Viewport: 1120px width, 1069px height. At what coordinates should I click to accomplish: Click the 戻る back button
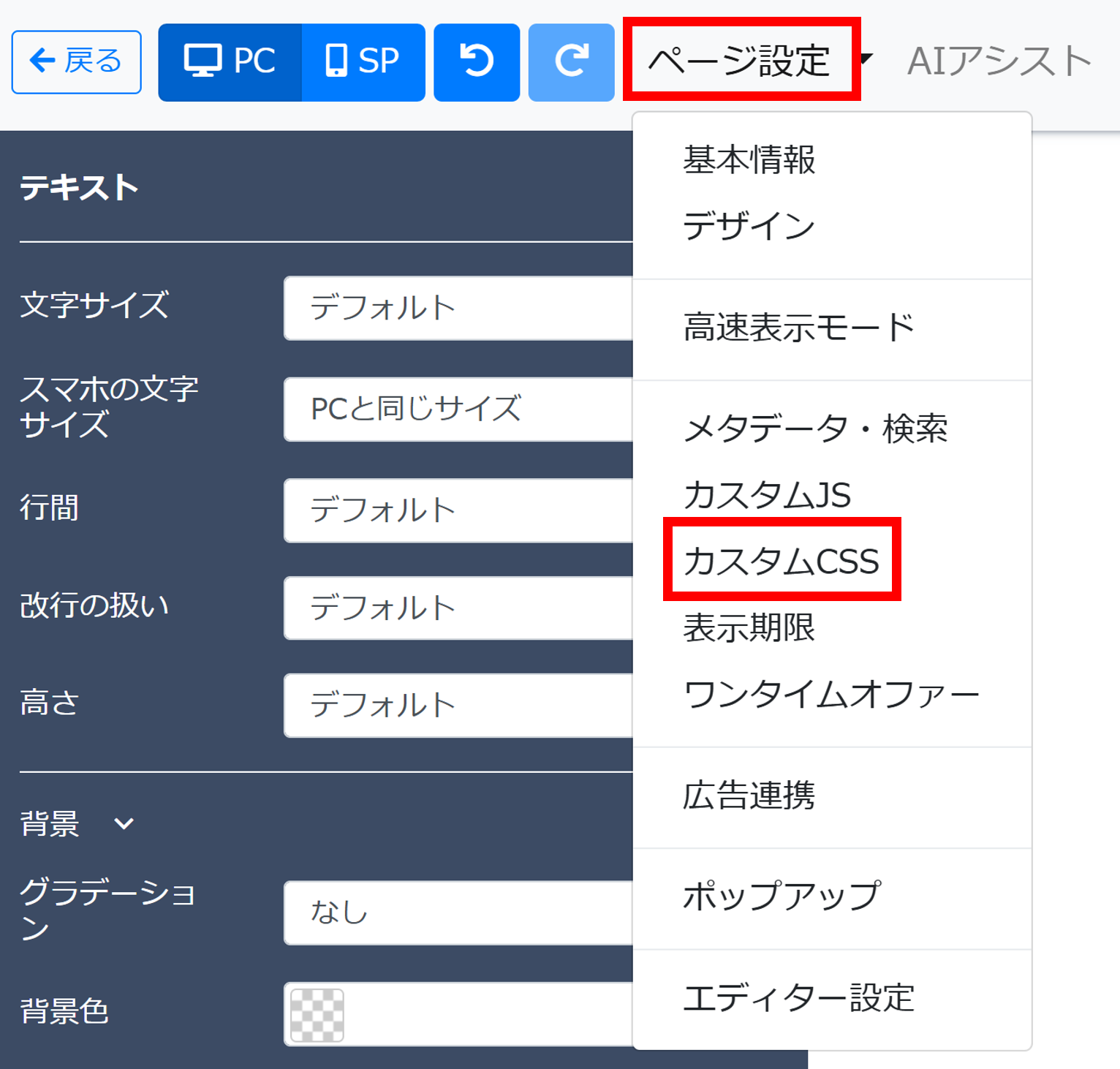click(76, 61)
